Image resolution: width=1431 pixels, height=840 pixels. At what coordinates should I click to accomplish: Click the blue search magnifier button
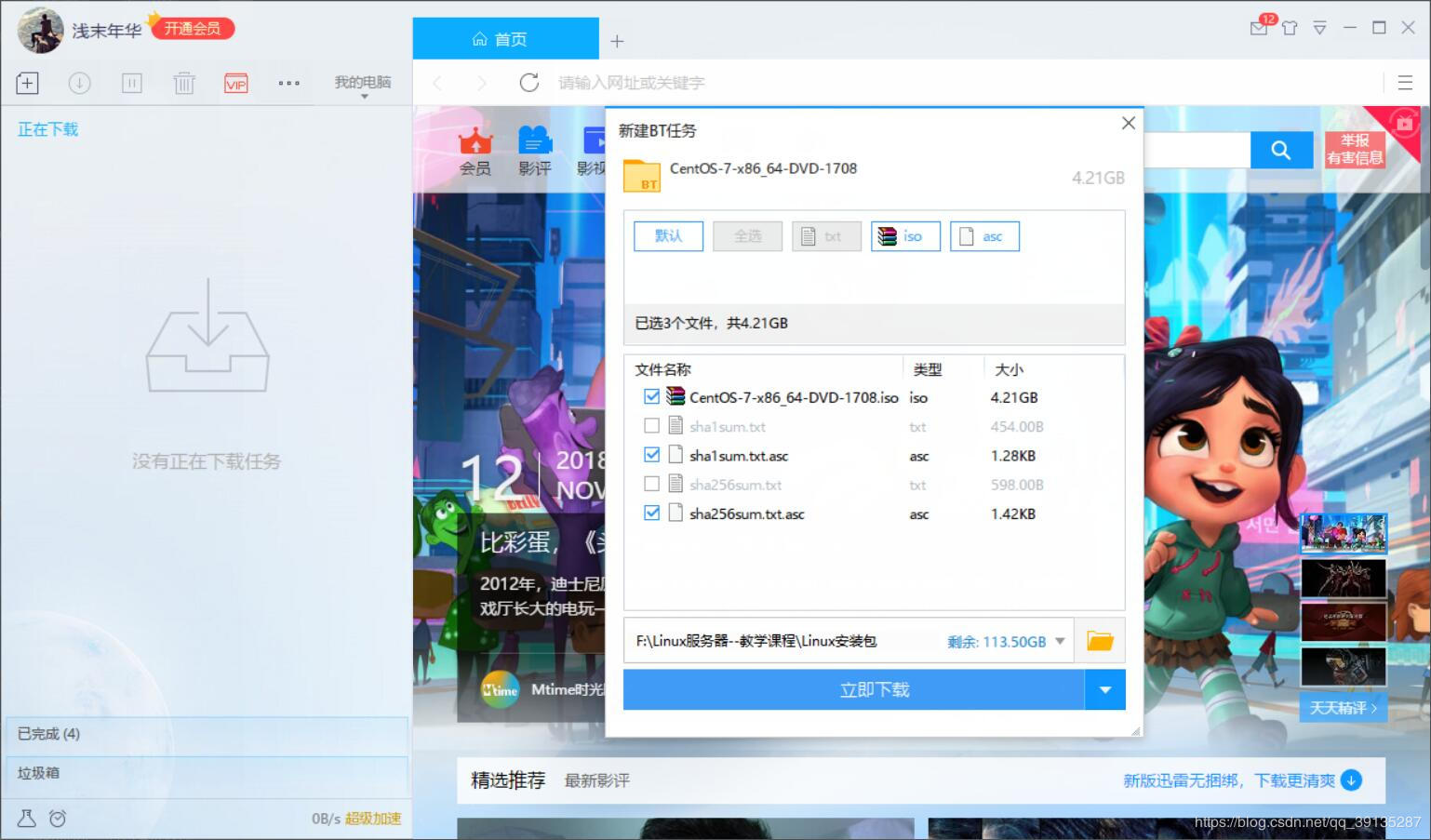(x=1280, y=150)
